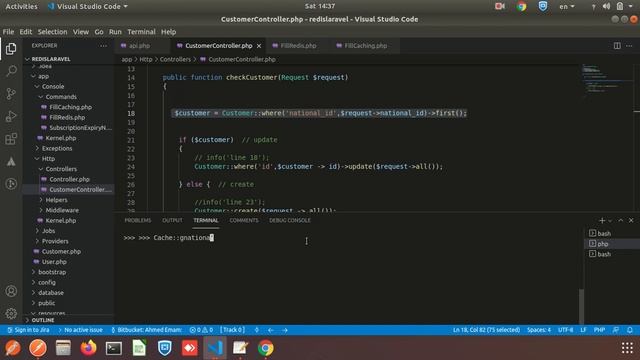The image size is (640, 360).
Task: Open the notifications bell in status bar
Action: (630, 330)
